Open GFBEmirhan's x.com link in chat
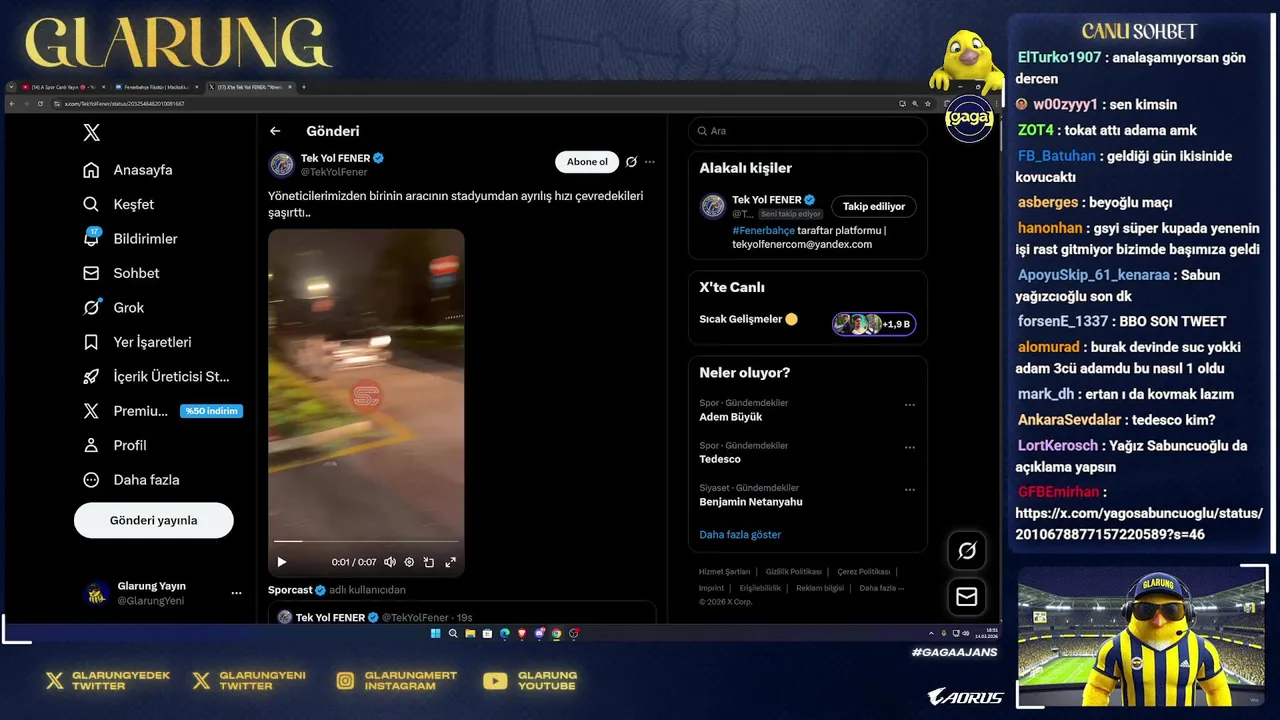Image resolution: width=1280 pixels, height=720 pixels. coord(1139,524)
